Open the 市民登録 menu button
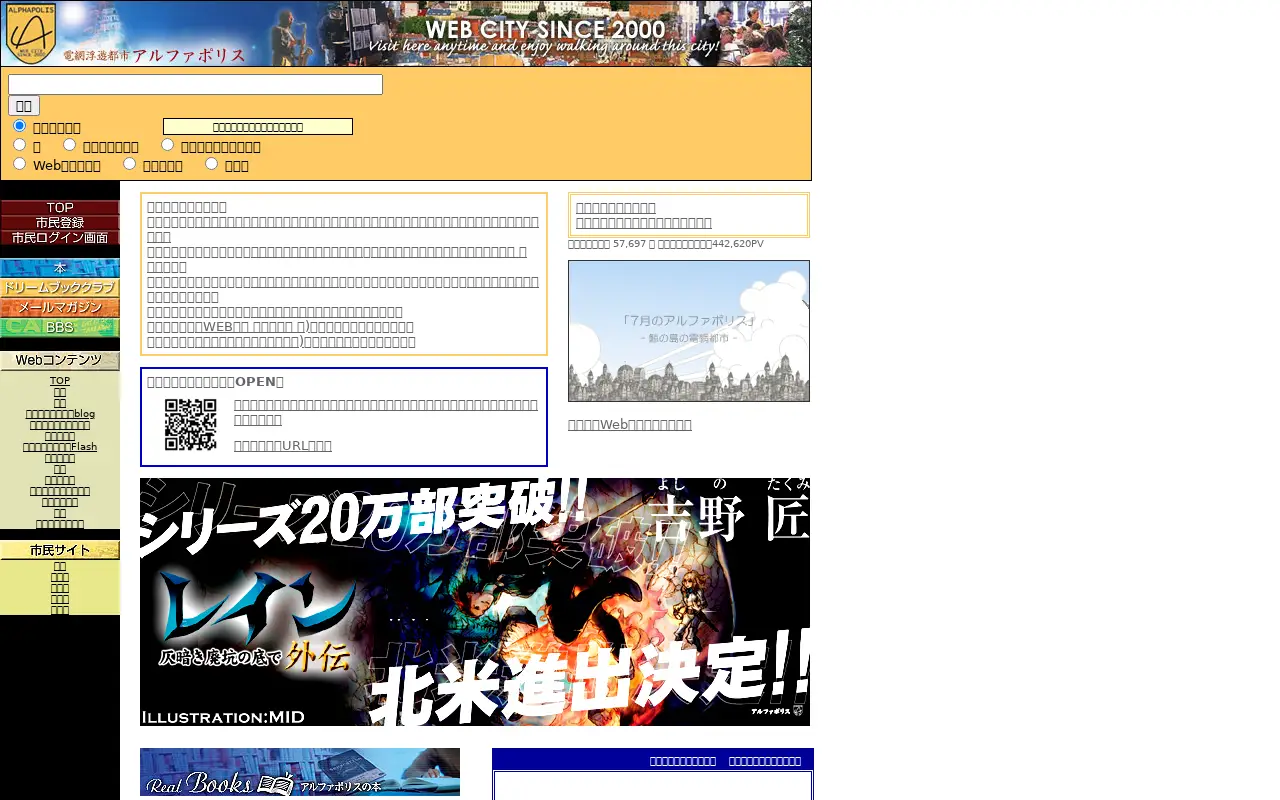1280x800 pixels. point(60,223)
